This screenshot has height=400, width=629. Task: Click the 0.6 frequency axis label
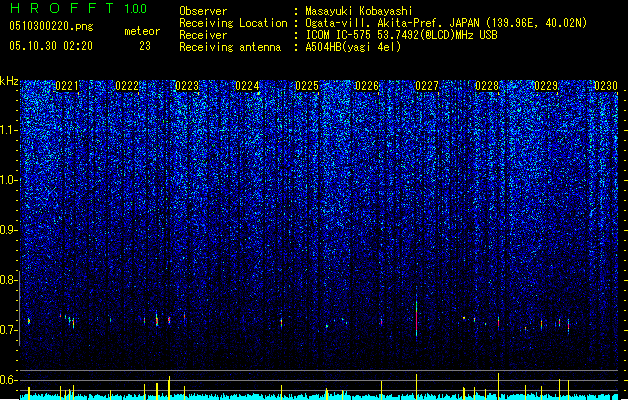pos(9,380)
